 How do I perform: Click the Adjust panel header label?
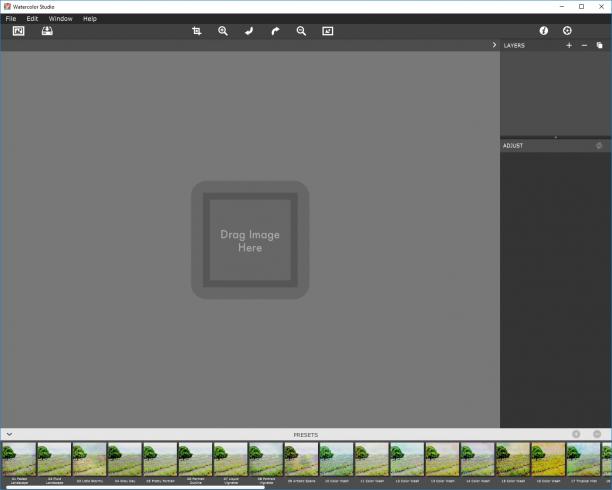513,146
